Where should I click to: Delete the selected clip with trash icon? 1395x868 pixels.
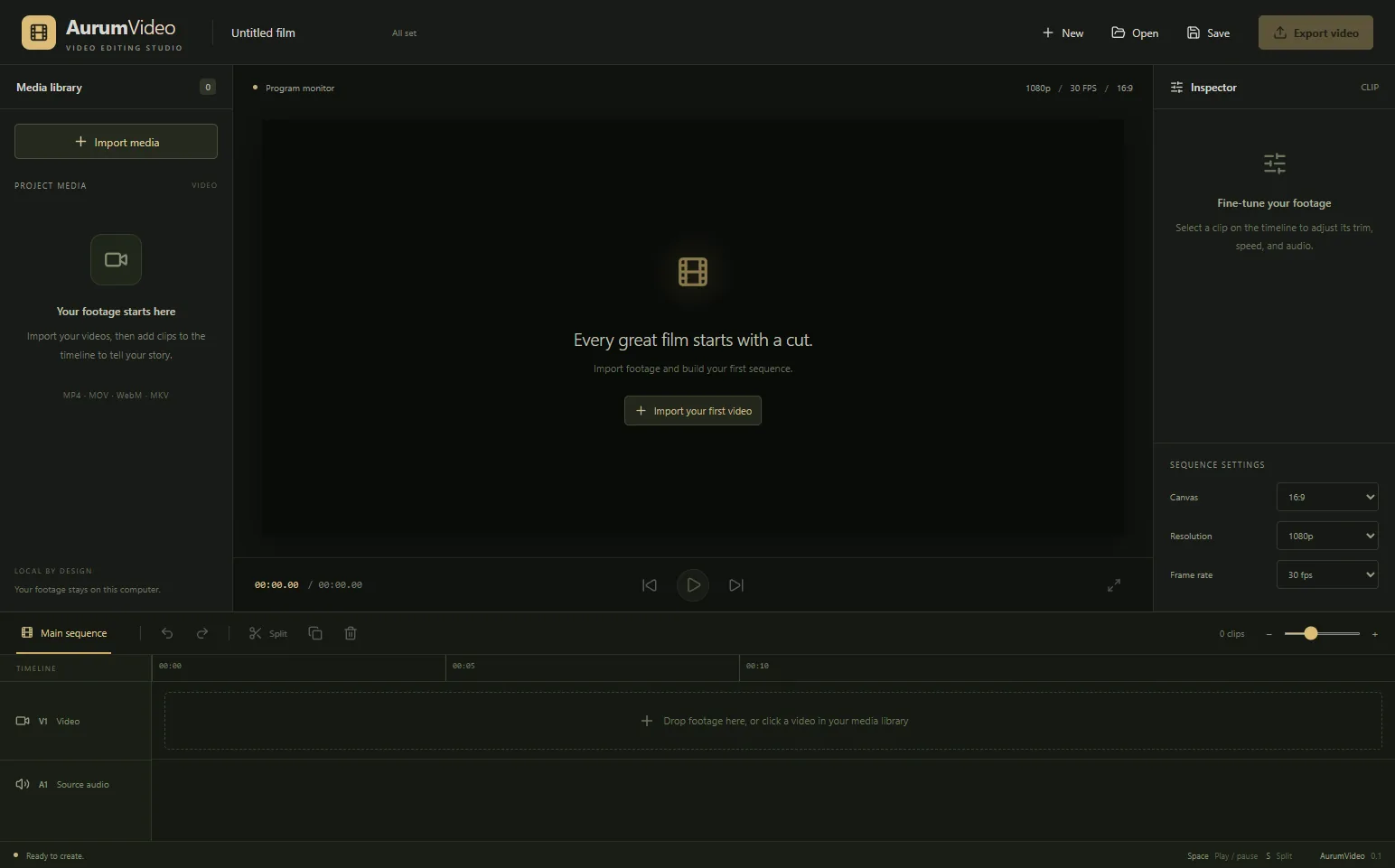[351, 633]
